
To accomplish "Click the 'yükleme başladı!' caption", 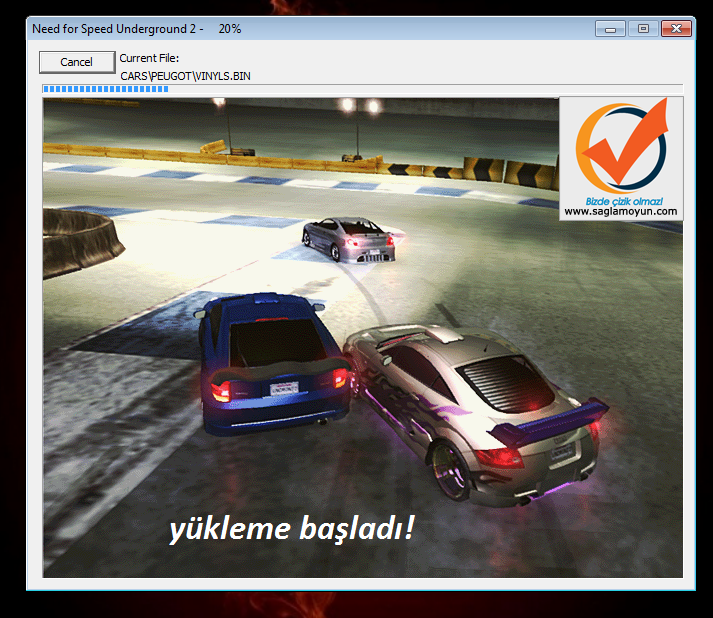I will click(291, 529).
